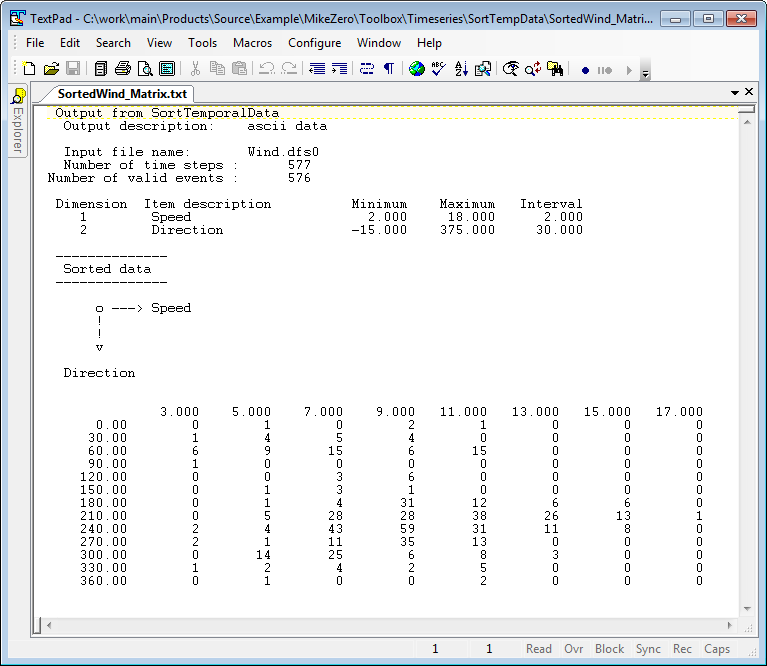Toggle the Read indicator in status bar
This screenshot has width=767, height=666.
pyautogui.click(x=539, y=649)
